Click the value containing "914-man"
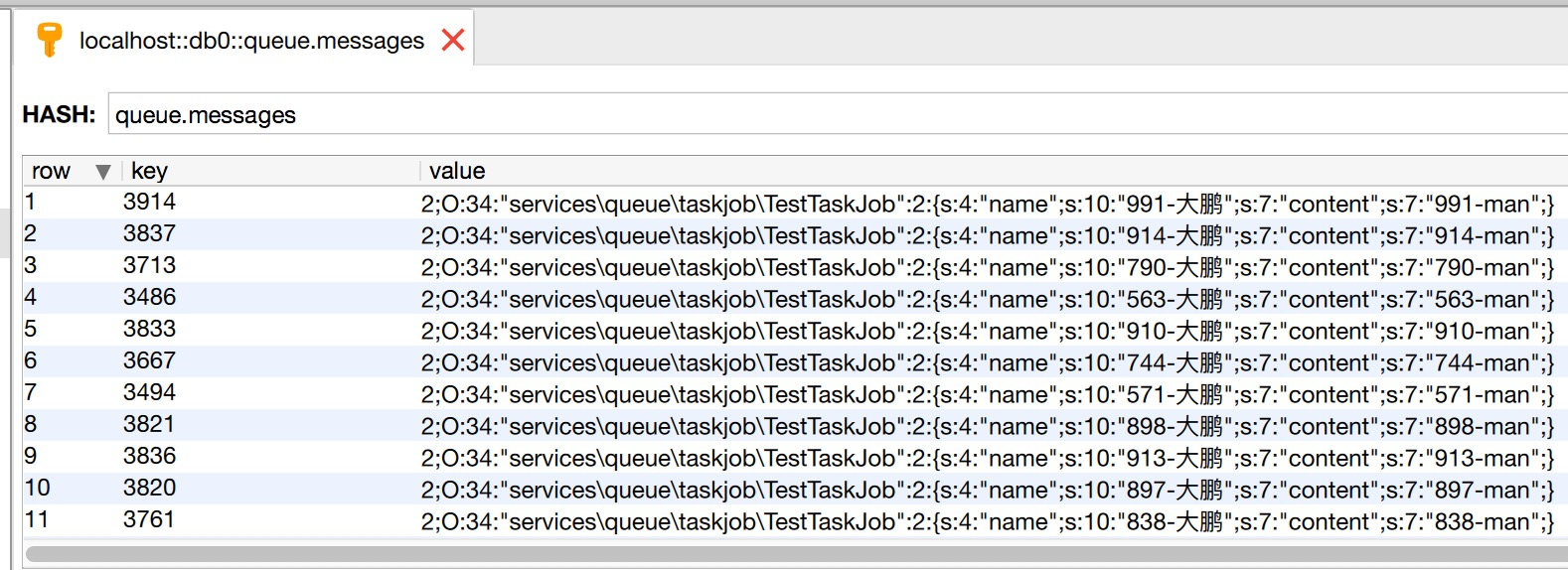This screenshot has height=570, width=1568. click(987, 235)
